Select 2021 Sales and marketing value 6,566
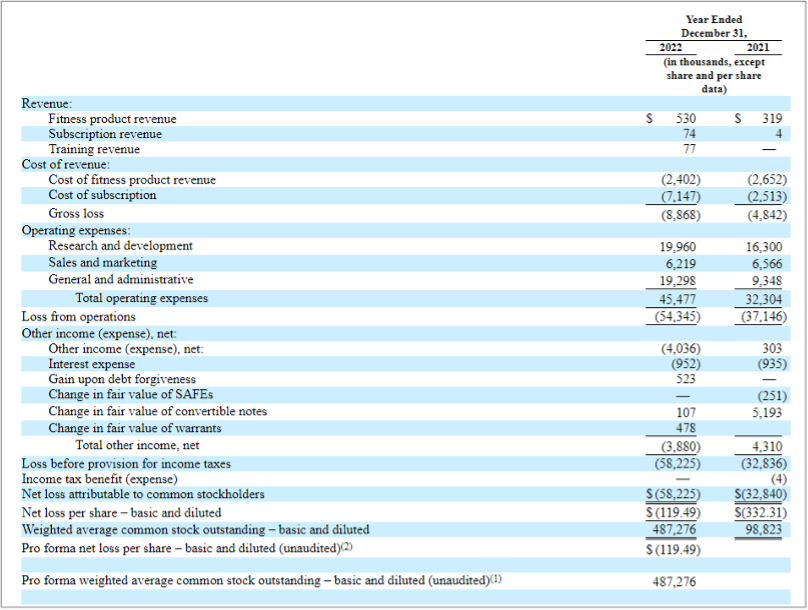The height and width of the screenshot is (610, 808). (765, 263)
